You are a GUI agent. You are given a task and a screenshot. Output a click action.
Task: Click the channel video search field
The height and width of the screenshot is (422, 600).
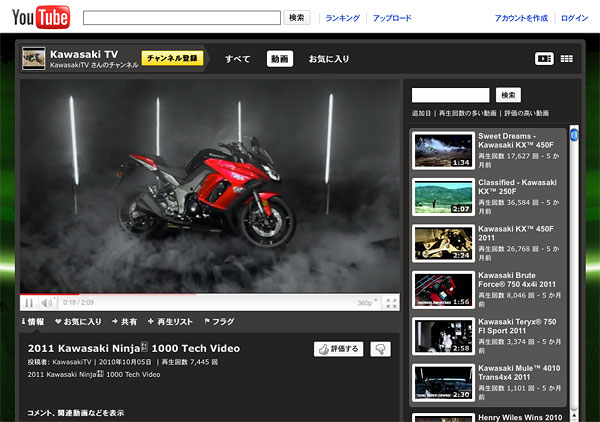(450, 95)
